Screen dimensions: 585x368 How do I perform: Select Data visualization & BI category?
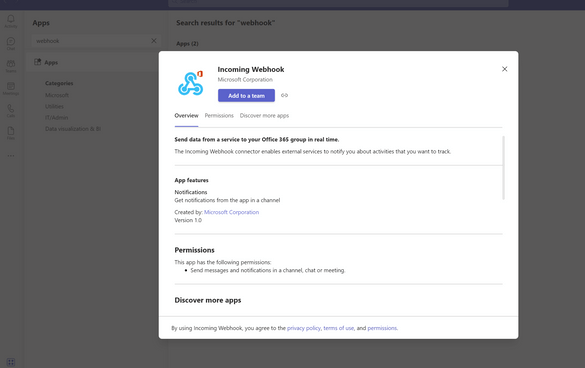tap(73, 129)
